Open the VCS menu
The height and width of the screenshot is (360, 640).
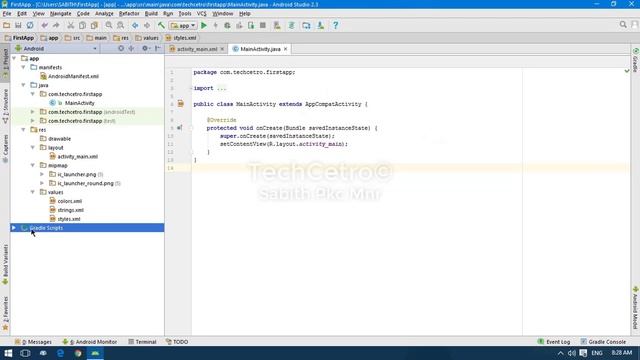[x=202, y=13]
